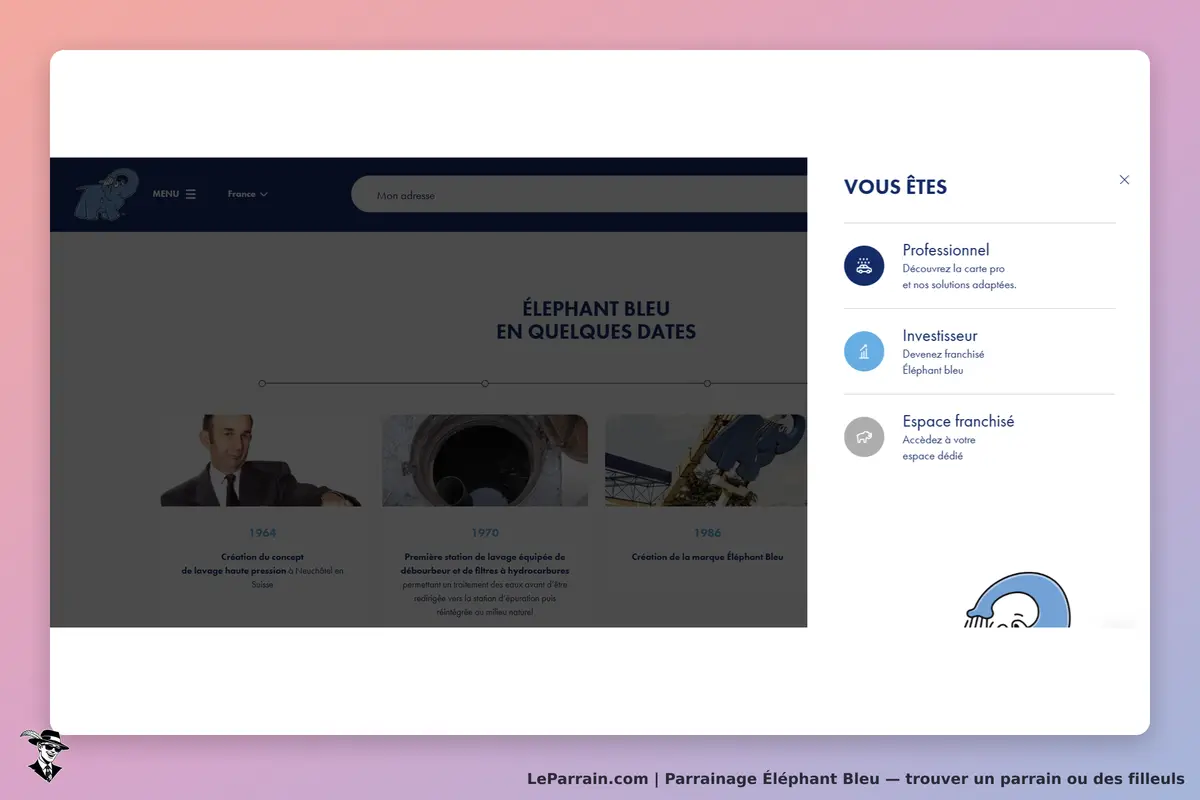Click the Éléphant Bleu logo in header
1200x800 pixels.
tap(106, 194)
